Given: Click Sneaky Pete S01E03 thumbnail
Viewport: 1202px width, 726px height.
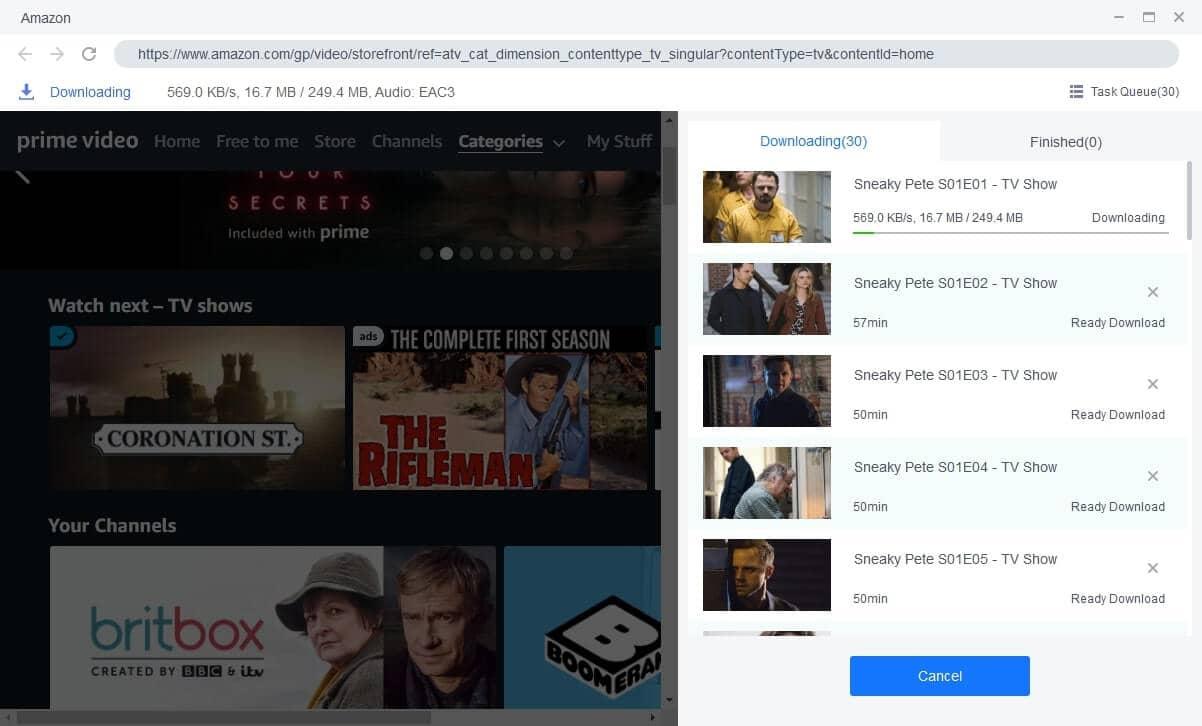Looking at the screenshot, I should (767, 391).
